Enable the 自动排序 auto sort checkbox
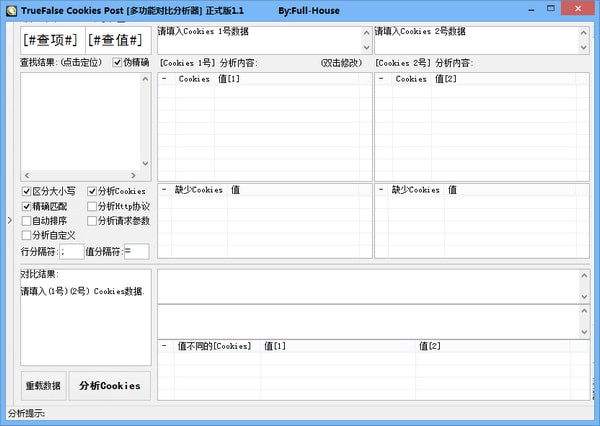This screenshot has height=426, width=600. click(27, 221)
